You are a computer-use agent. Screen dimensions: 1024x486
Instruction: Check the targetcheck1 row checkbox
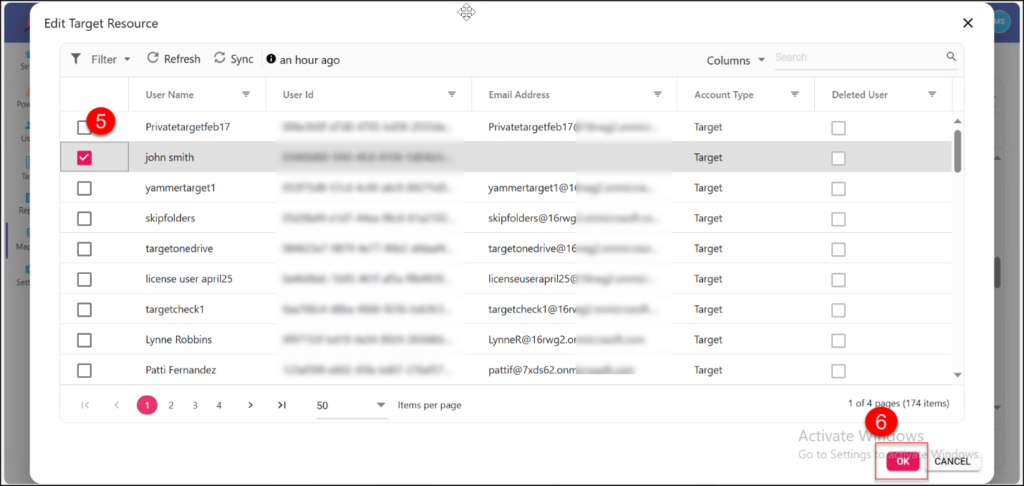pos(84,310)
